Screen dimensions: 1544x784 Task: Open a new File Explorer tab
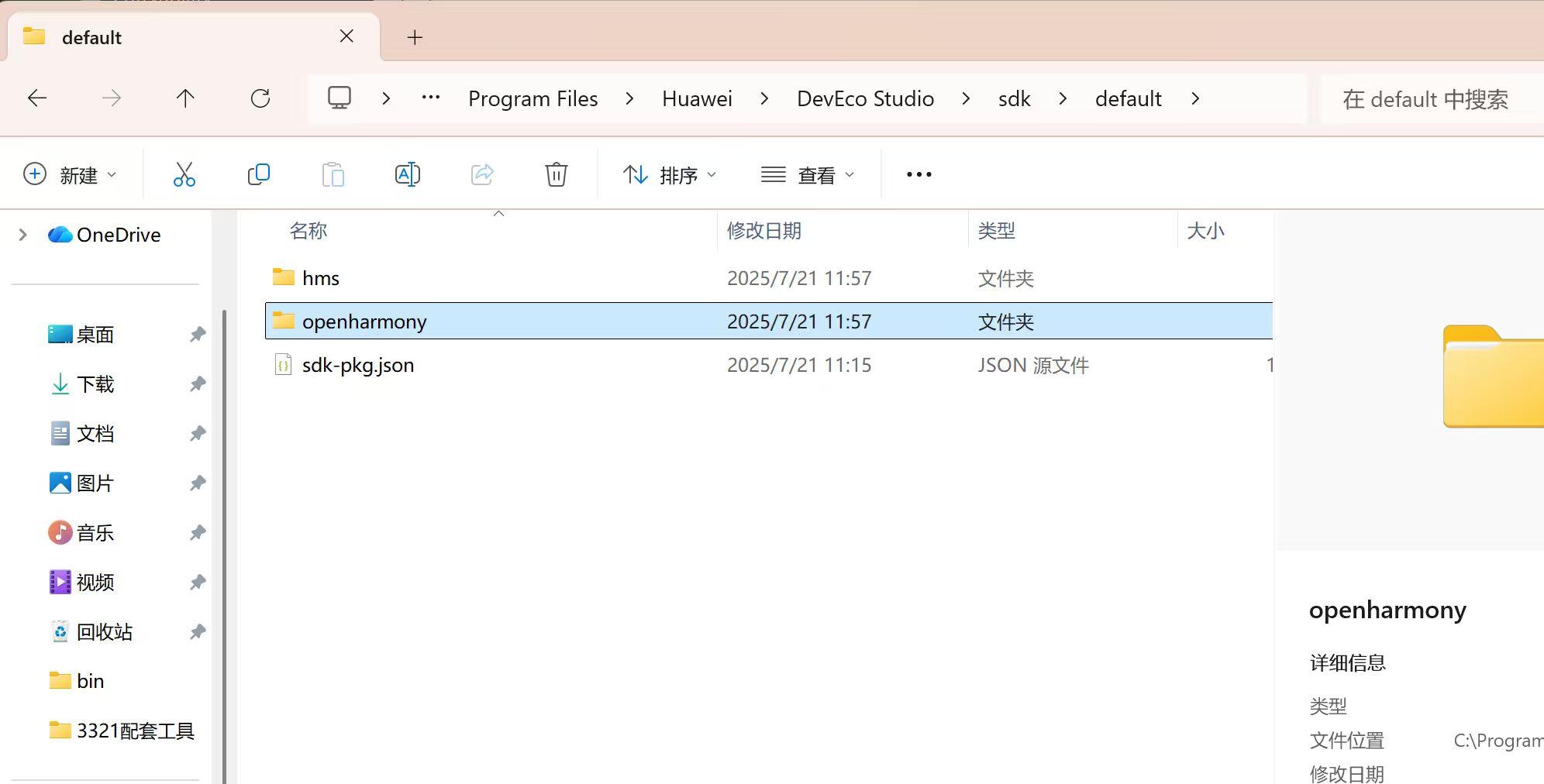pyautogui.click(x=415, y=36)
